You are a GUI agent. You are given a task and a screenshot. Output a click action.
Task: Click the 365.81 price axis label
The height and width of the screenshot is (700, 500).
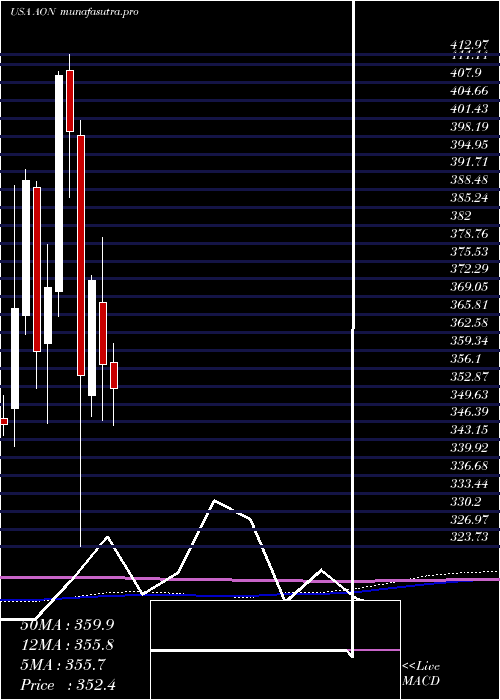pos(470,304)
